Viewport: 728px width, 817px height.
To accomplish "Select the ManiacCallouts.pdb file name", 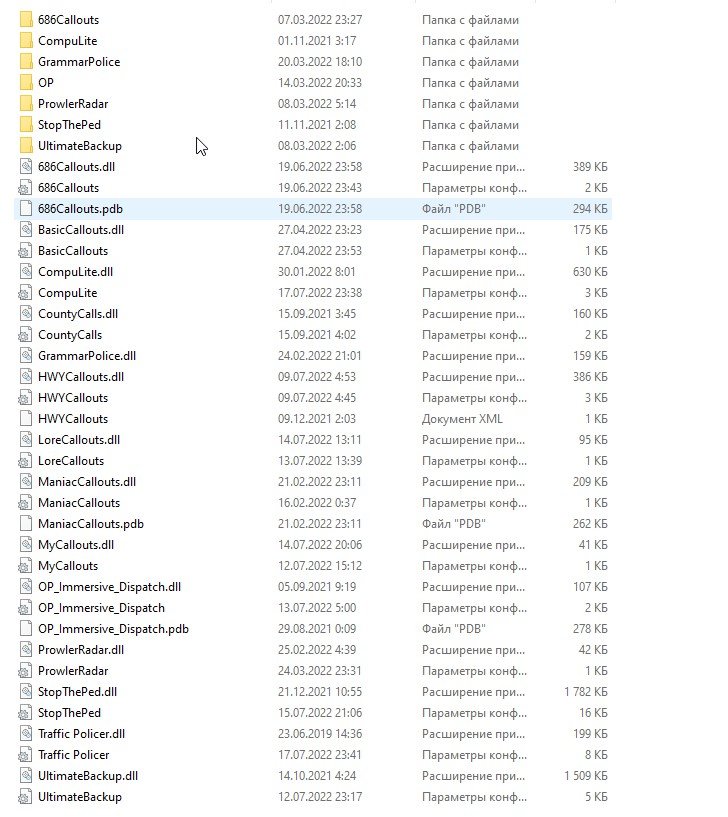I will coord(91,524).
